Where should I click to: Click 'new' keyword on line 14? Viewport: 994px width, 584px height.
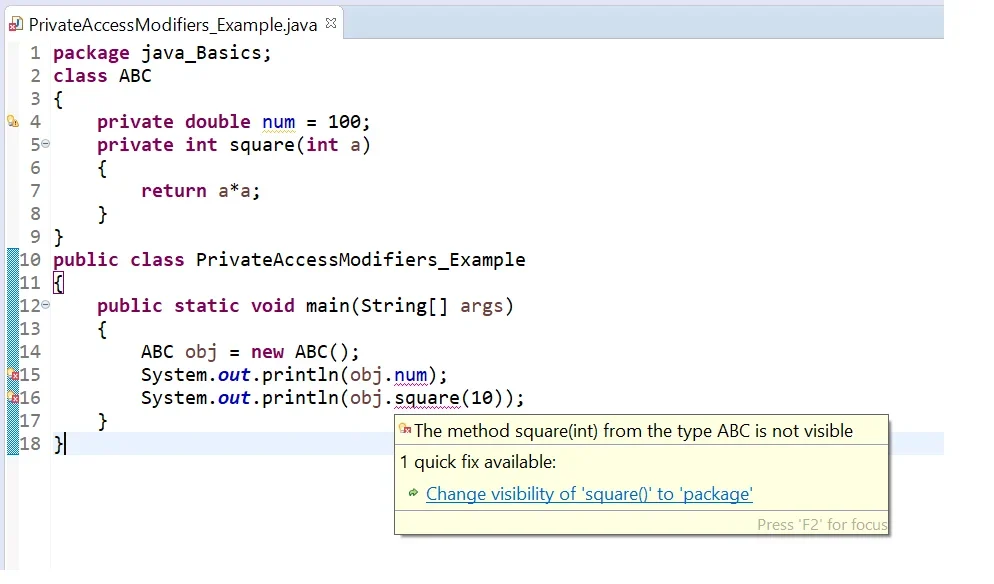point(267,352)
